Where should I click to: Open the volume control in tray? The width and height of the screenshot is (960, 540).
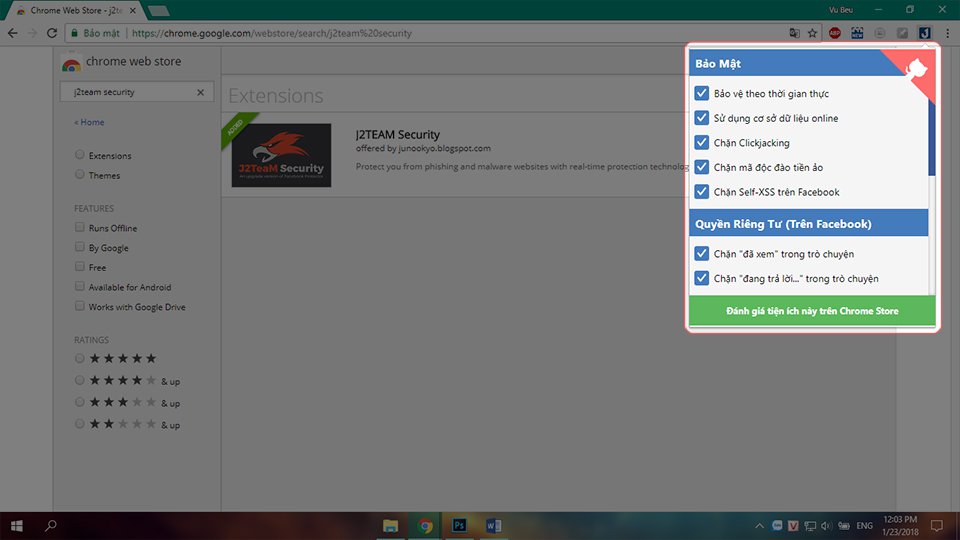(827, 525)
